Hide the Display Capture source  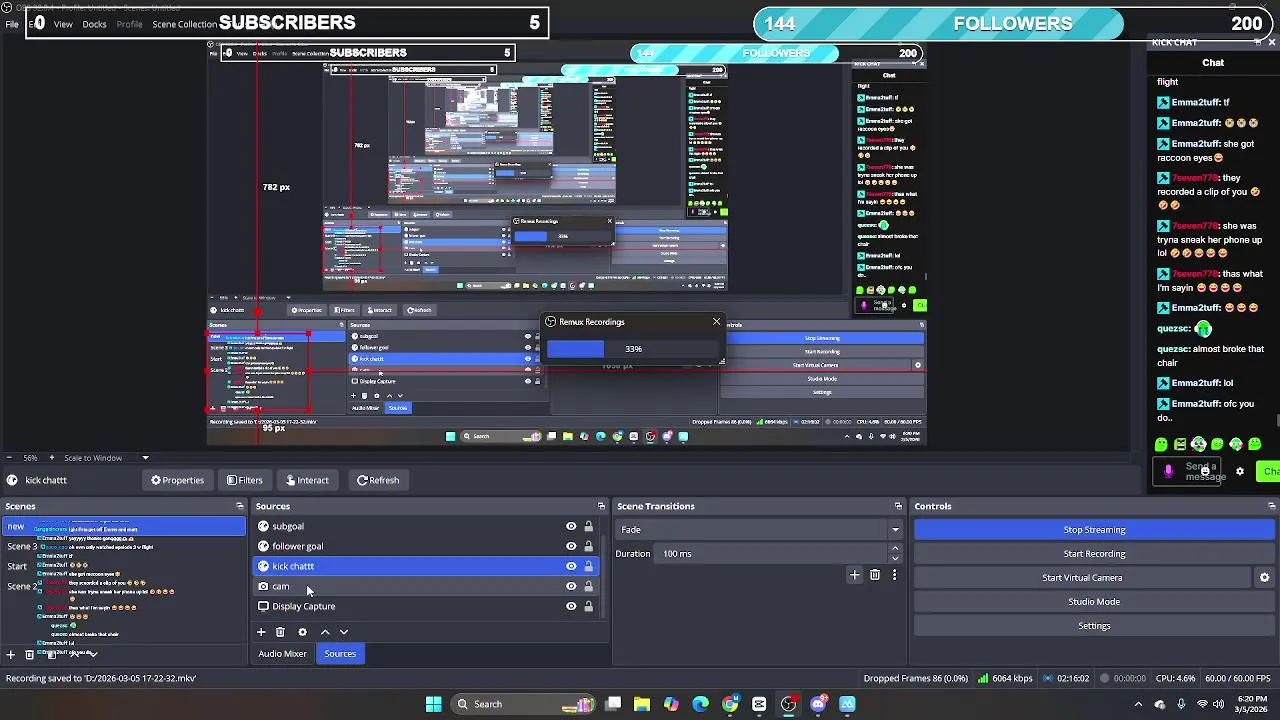click(571, 606)
